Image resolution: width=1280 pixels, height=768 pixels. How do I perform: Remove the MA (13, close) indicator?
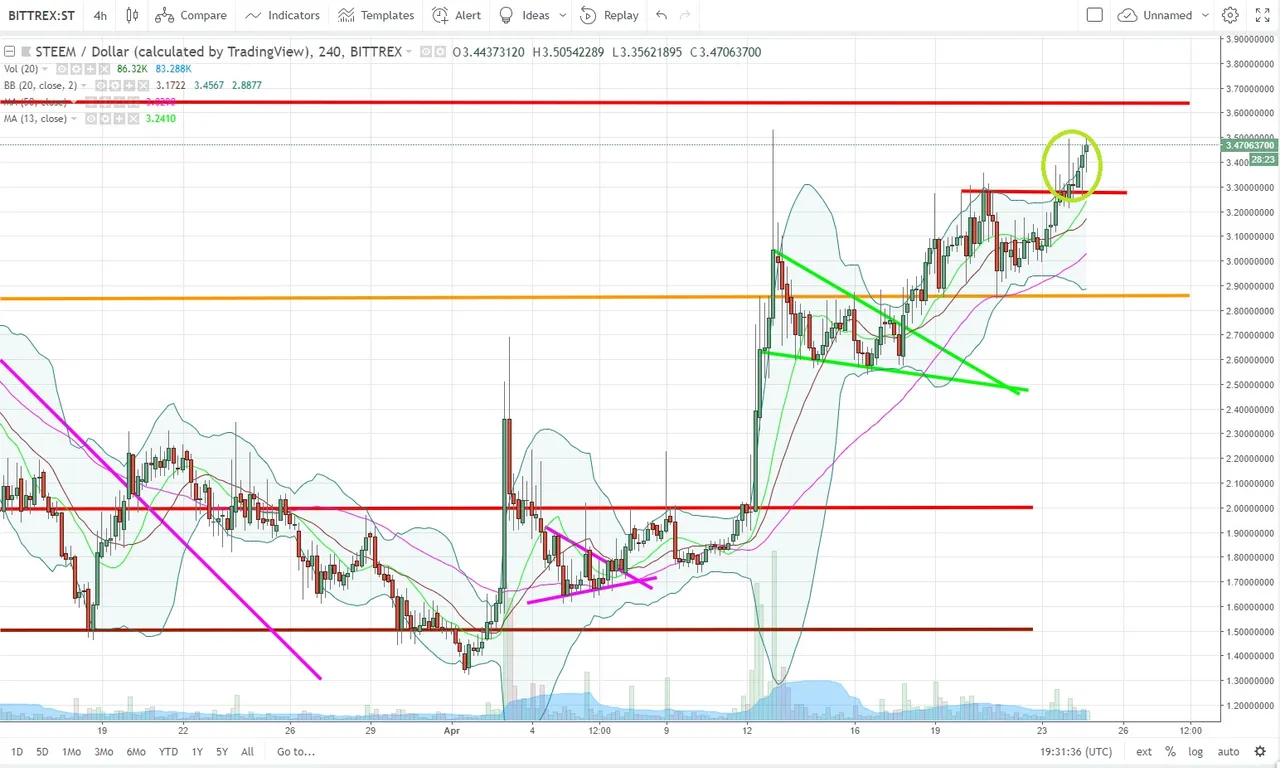[133, 118]
